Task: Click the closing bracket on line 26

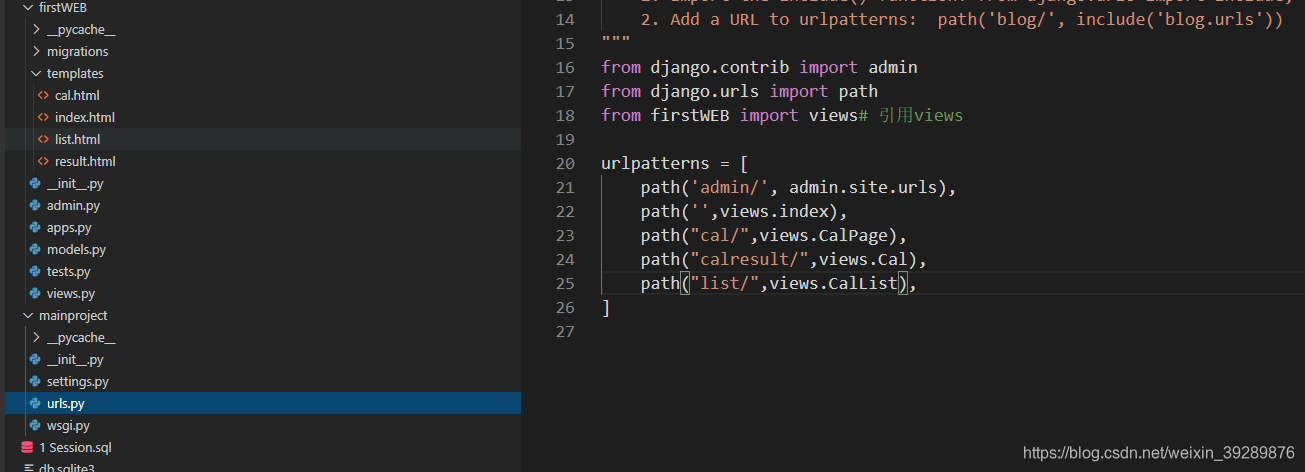Action: (x=606, y=307)
